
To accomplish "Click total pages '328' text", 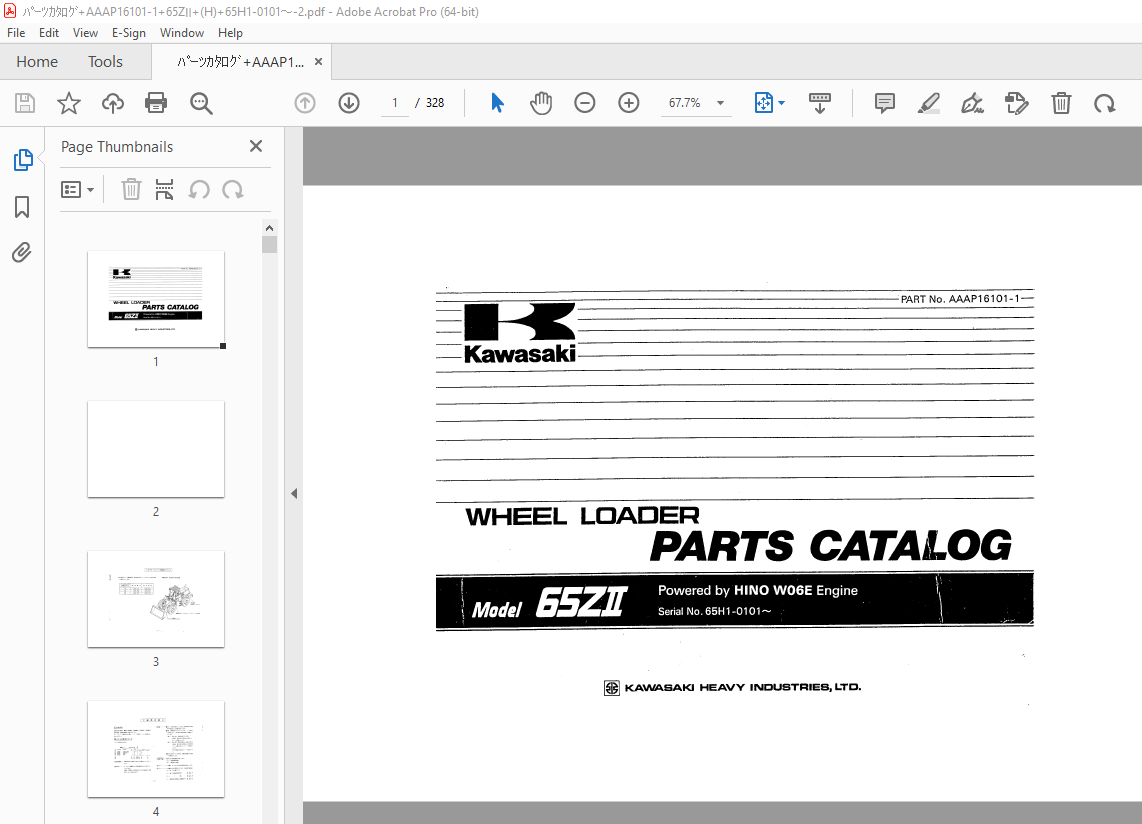I will 435,103.
